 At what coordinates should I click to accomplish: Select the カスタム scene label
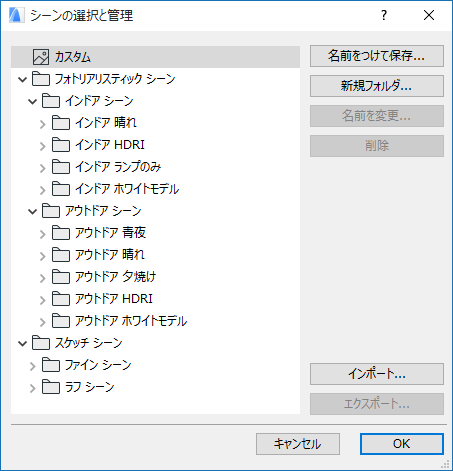73,57
